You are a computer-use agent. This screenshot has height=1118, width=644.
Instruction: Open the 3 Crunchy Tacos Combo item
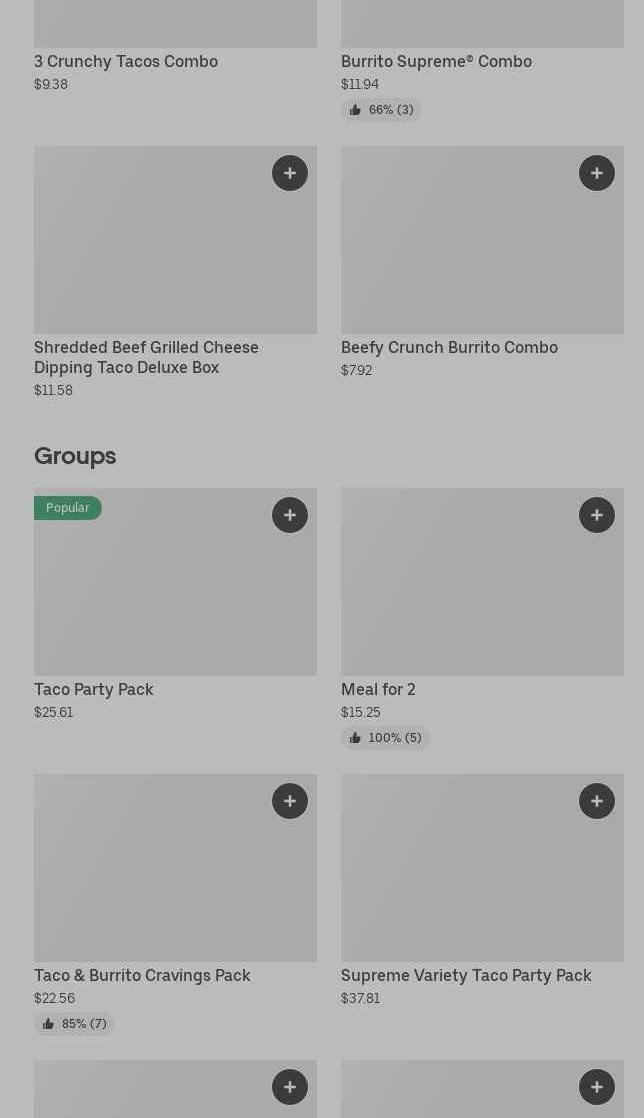(126, 61)
